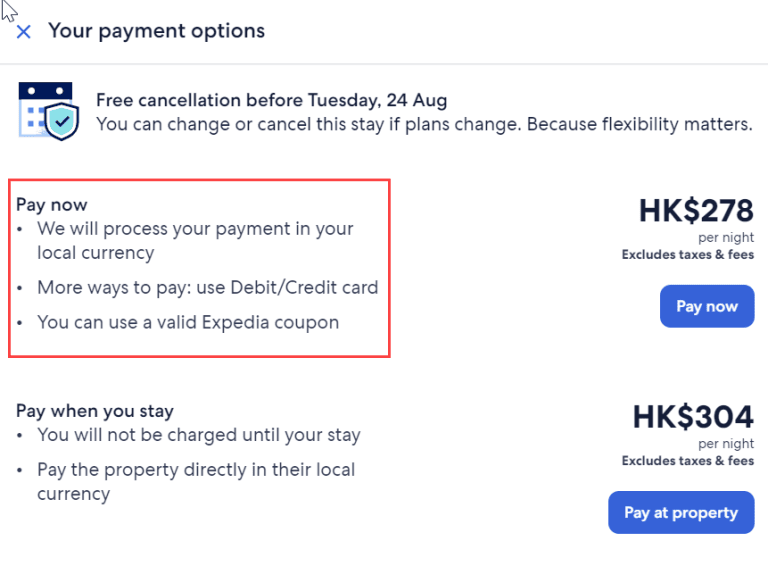Screen dimensions: 768x566
Task: Click the "Pay the property directly" bullet
Action: point(196,481)
